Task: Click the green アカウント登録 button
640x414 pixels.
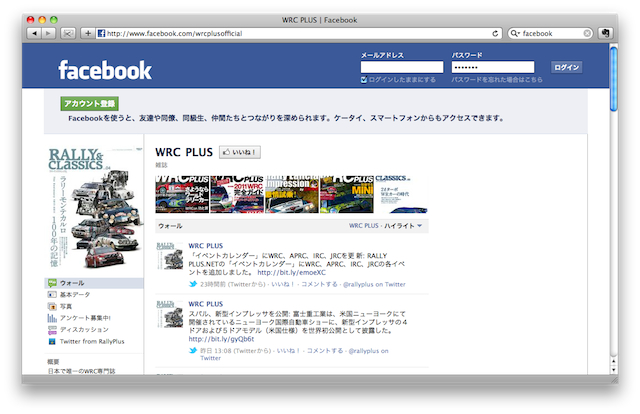Action: pyautogui.click(x=90, y=104)
